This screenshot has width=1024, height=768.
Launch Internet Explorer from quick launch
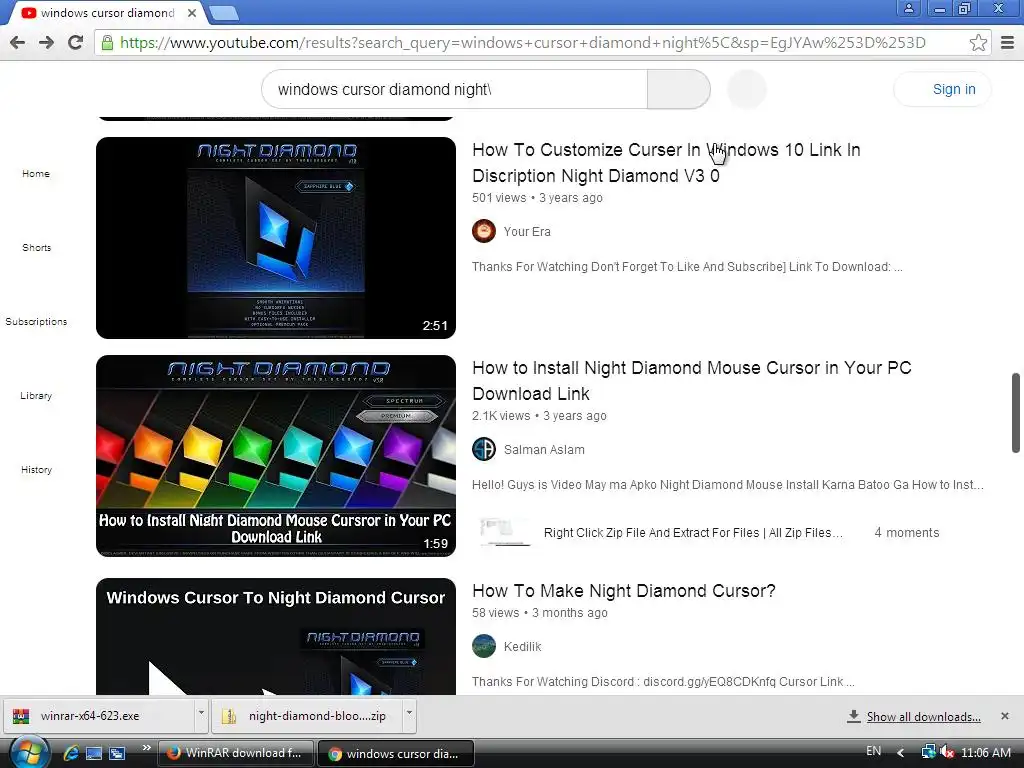[x=71, y=753]
